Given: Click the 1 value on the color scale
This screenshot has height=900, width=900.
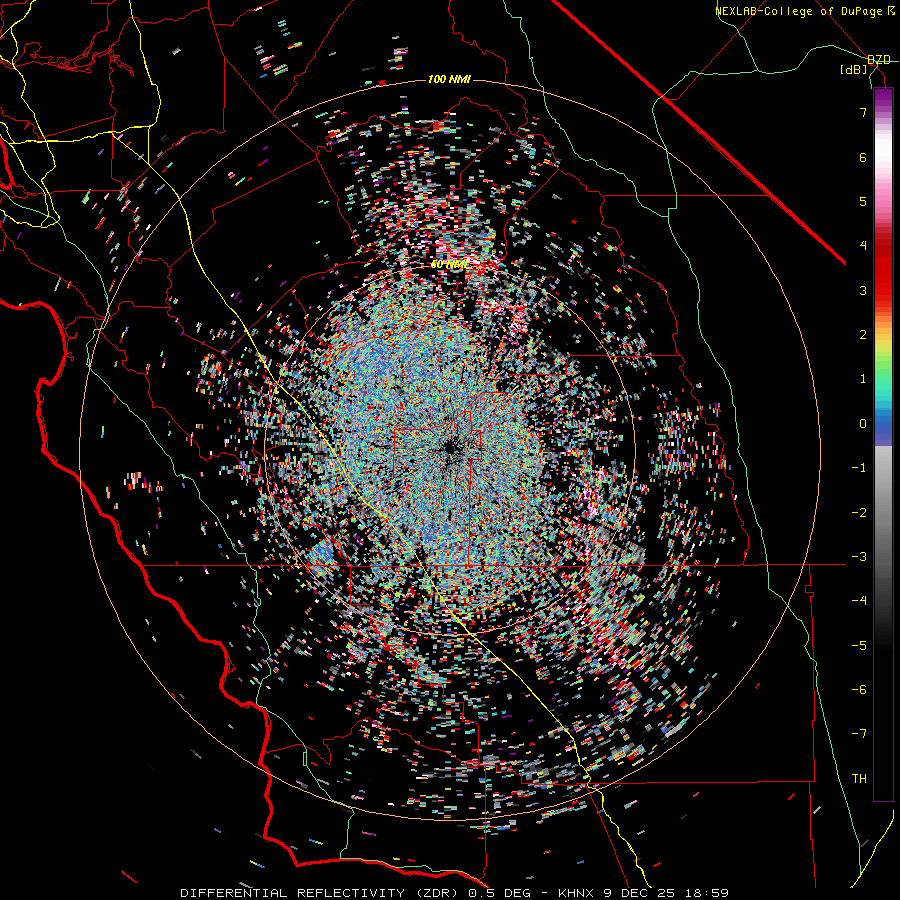Looking at the screenshot, I should [863, 379].
